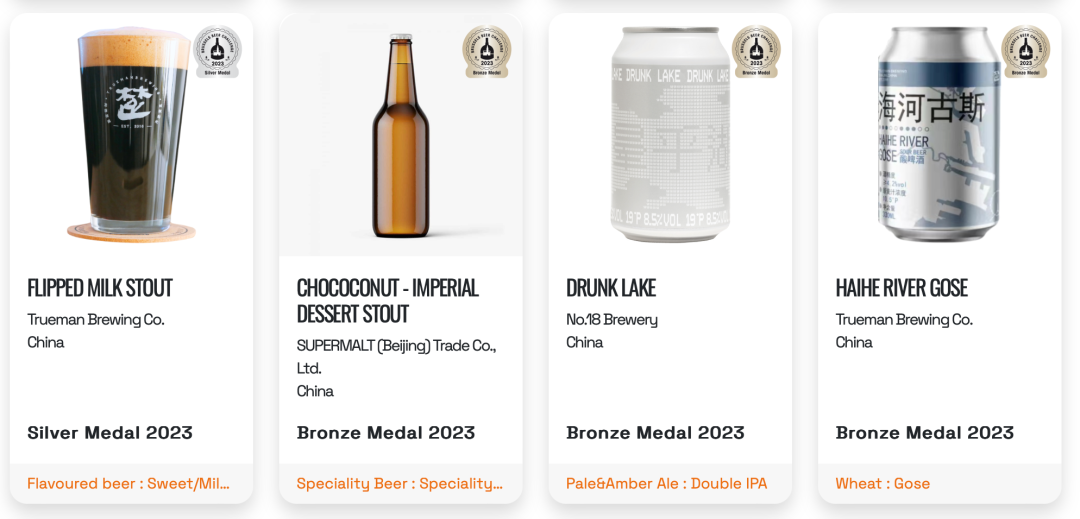Image resolution: width=1080 pixels, height=519 pixels.
Task: Click bronze medal badge on Haihe River Gose
Action: [x=1025, y=51]
